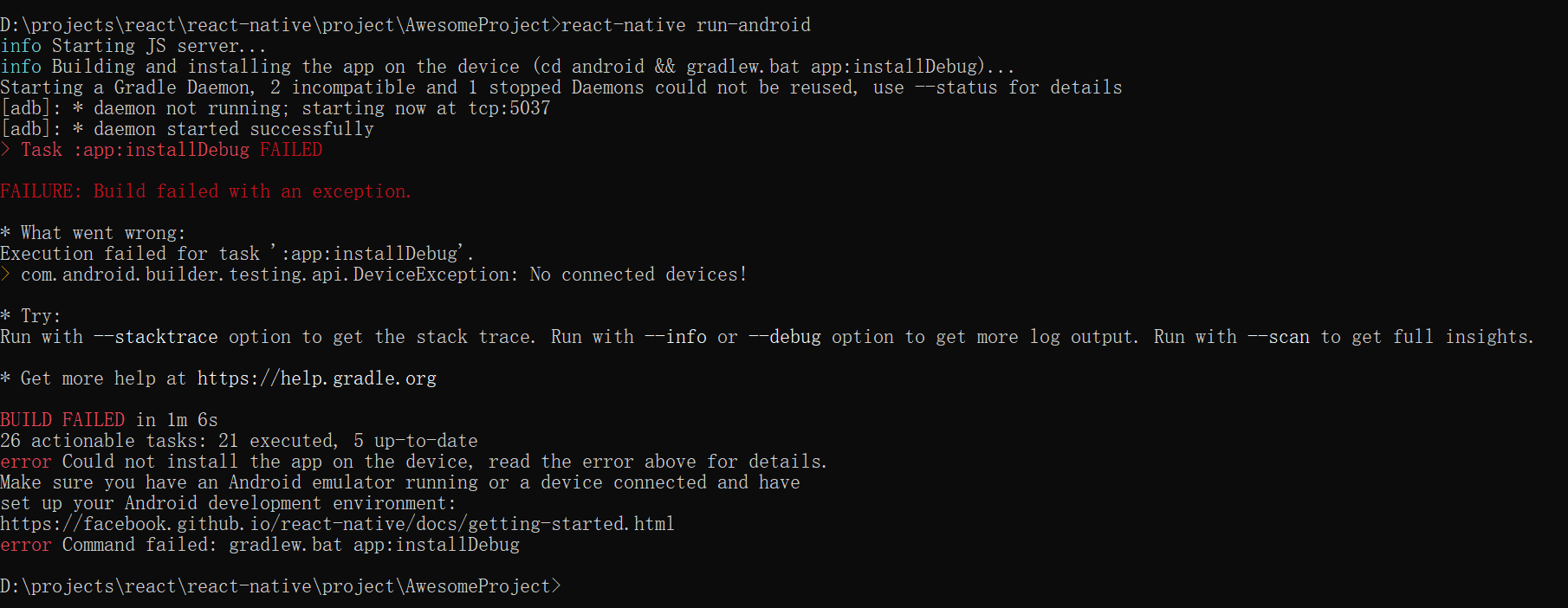Click the '--debug' option text
Viewport: 1568px width, 608px height.
[x=785, y=337]
